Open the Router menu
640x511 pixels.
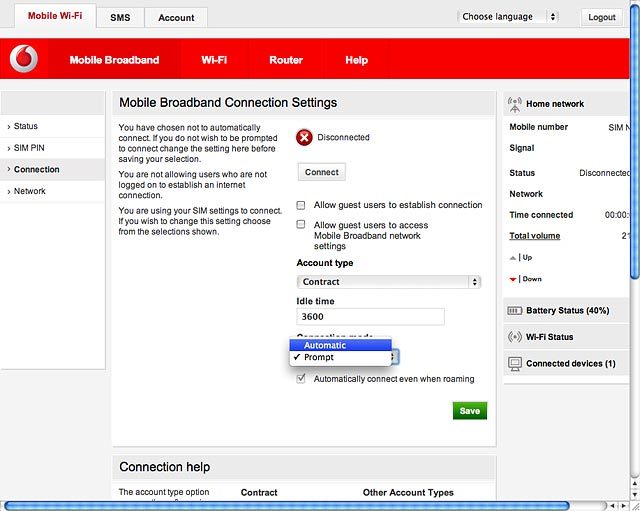pyautogui.click(x=286, y=60)
